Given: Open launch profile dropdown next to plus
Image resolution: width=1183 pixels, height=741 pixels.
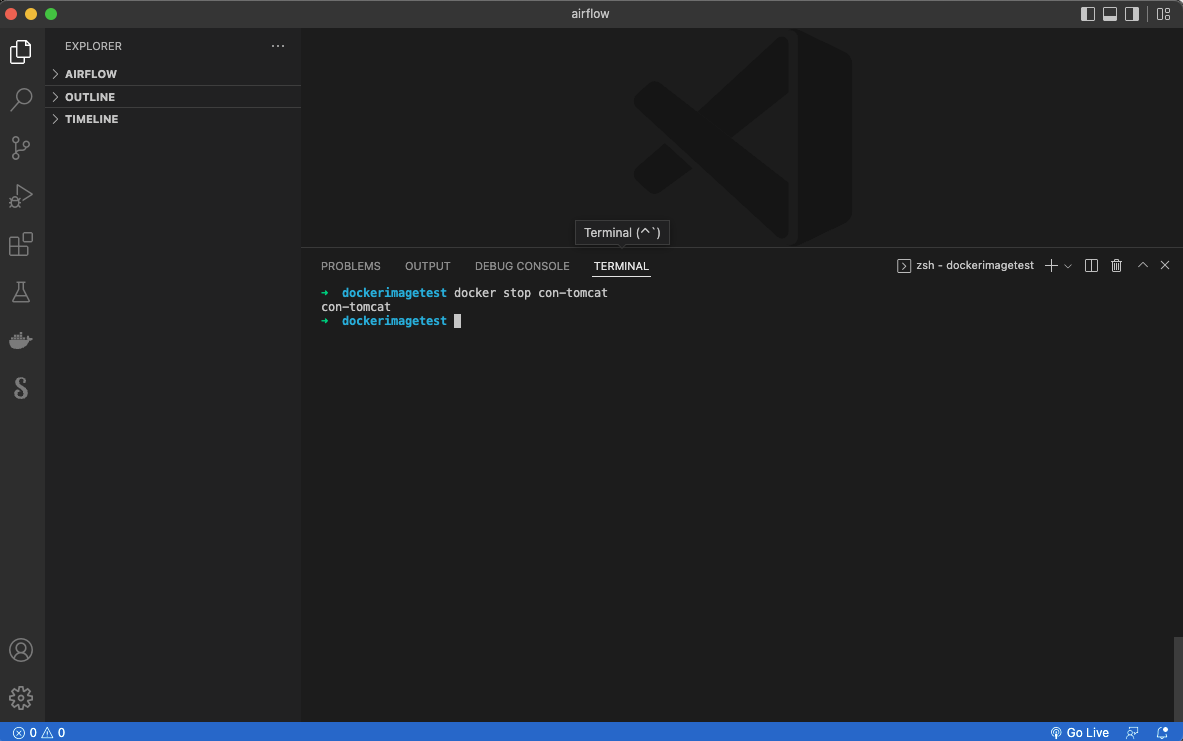Looking at the screenshot, I should [x=1068, y=266].
